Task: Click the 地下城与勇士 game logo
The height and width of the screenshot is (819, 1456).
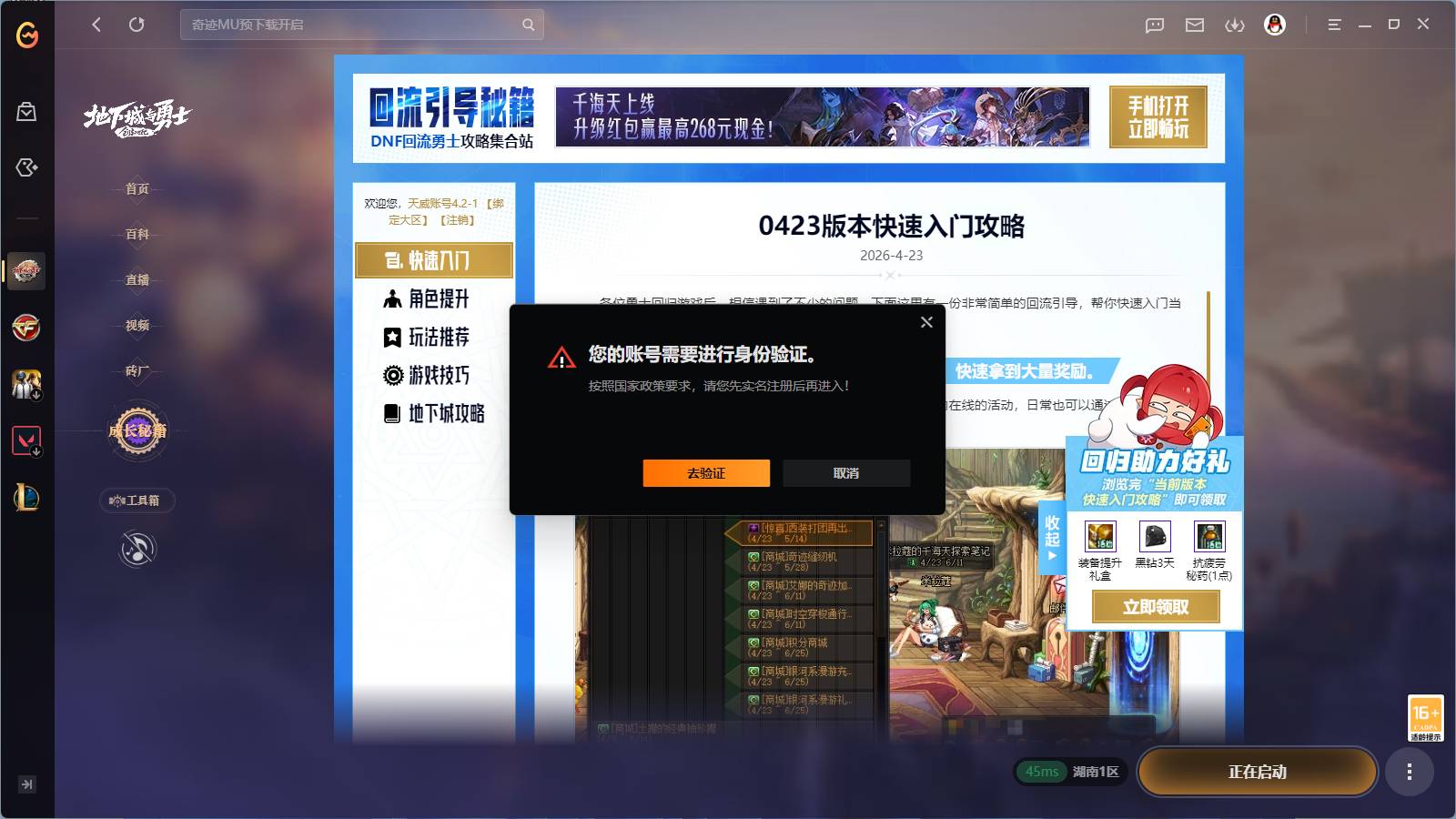Action: coord(137,117)
